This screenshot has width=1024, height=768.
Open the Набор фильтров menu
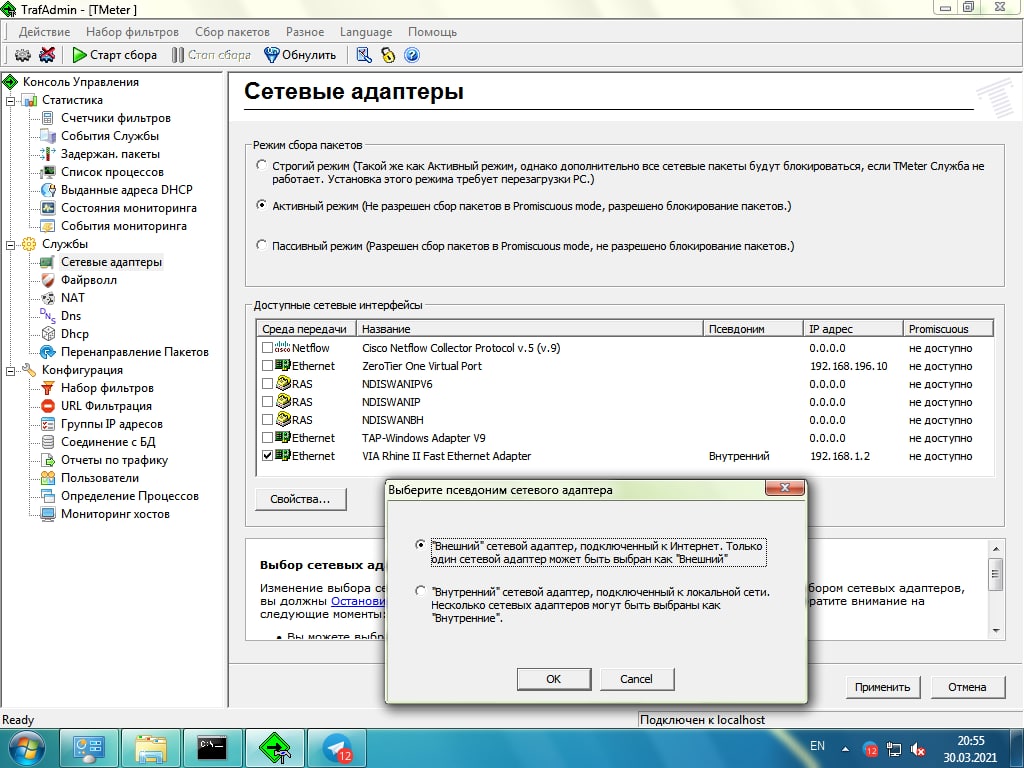tap(132, 31)
